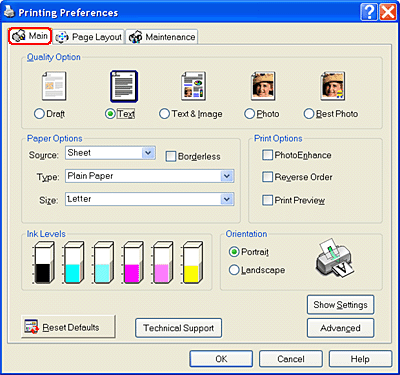The width and height of the screenshot is (400, 375).
Task: Click the help question mark icon
Action: 369,13
